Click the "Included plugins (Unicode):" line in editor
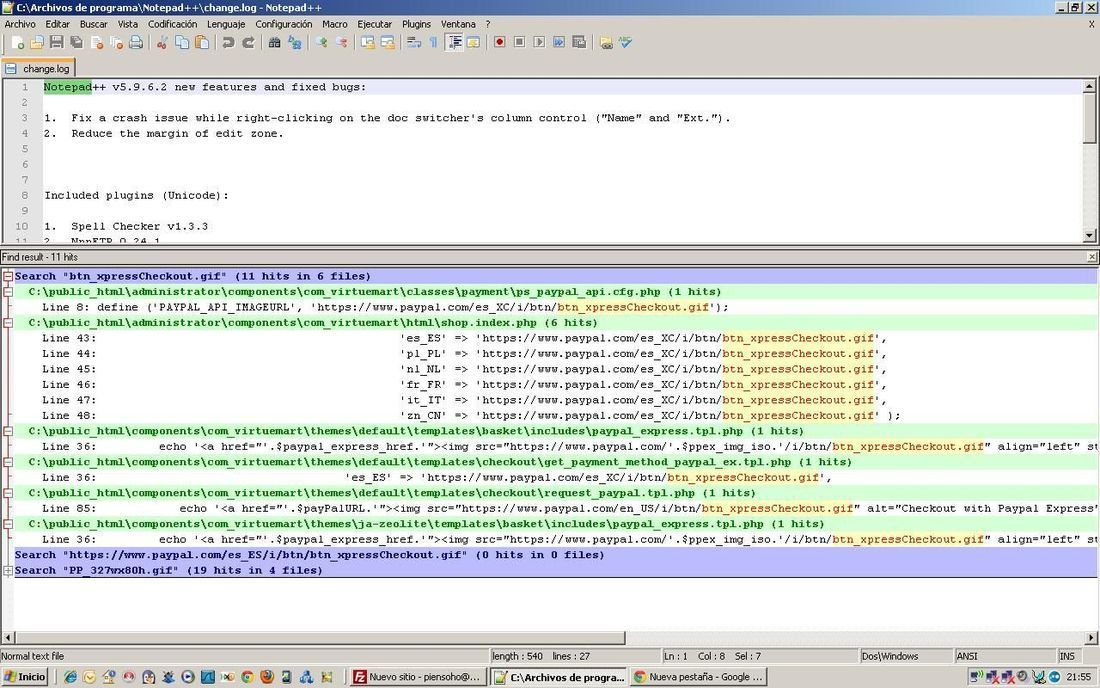 click(137, 196)
